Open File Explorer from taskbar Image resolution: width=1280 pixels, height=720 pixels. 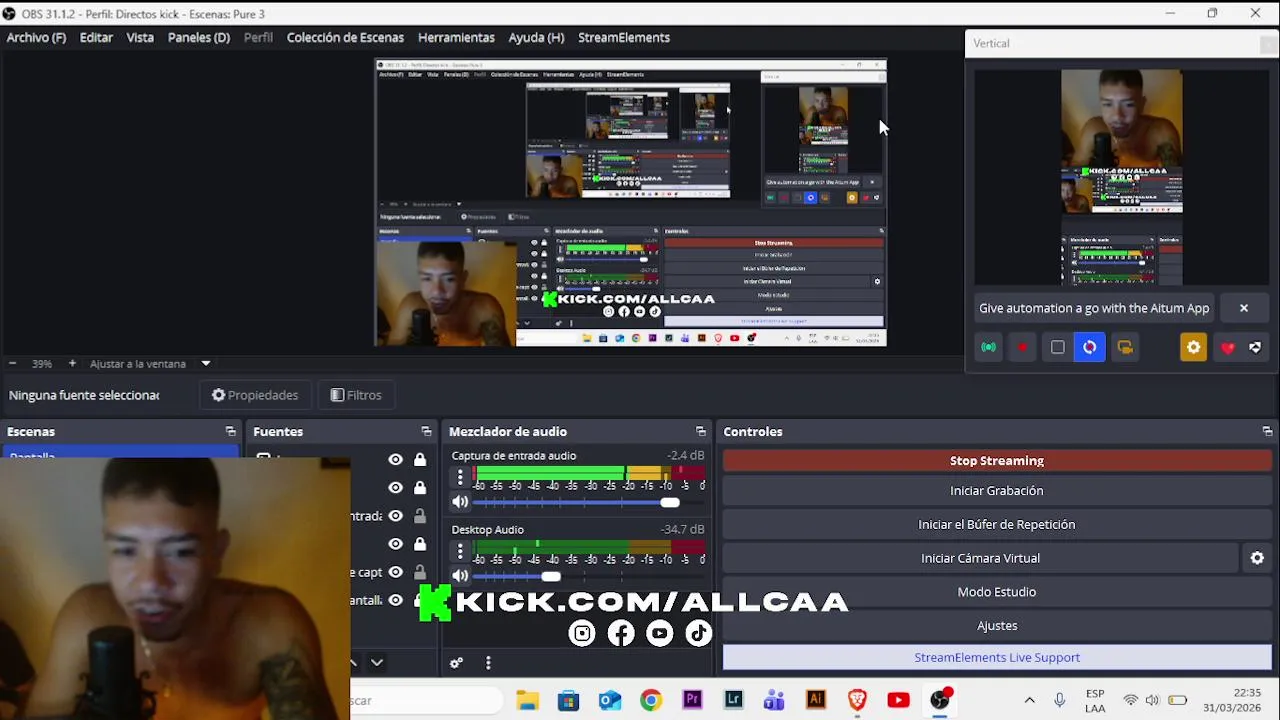[527, 700]
